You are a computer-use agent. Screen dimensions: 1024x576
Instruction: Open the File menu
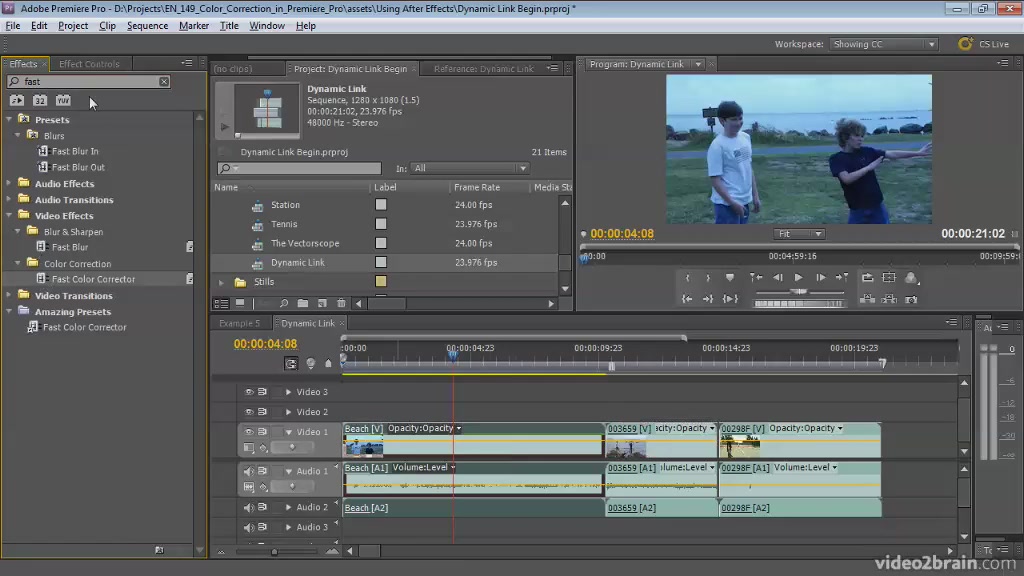(x=13, y=25)
